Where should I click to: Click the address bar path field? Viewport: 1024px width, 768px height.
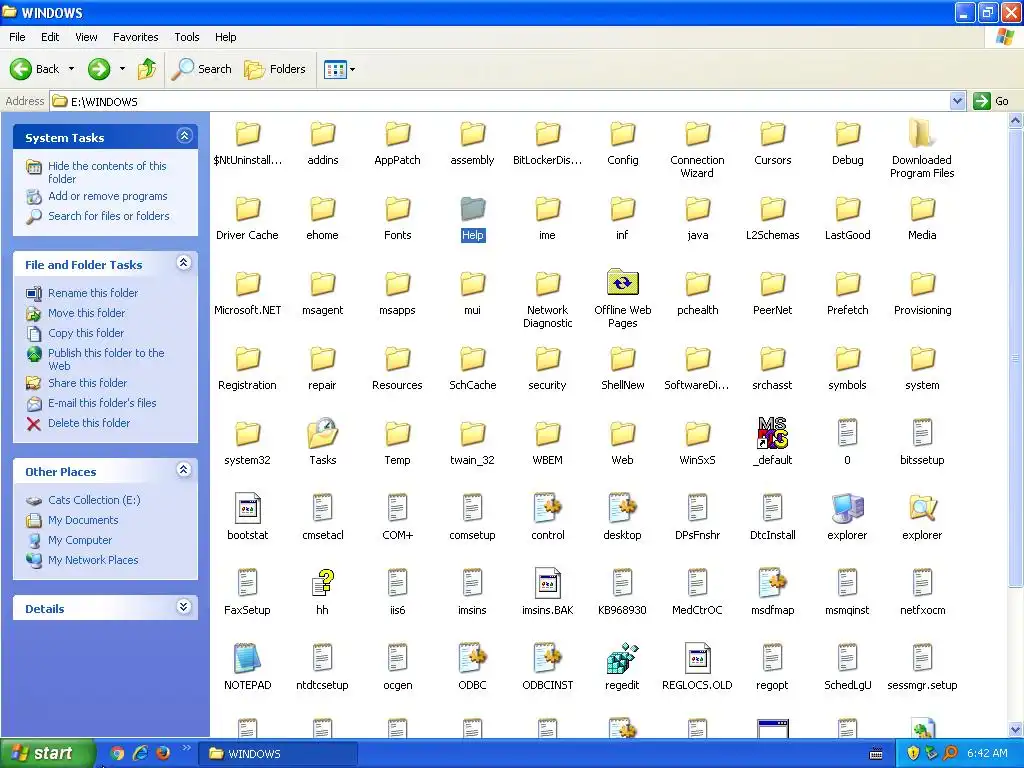(500, 101)
